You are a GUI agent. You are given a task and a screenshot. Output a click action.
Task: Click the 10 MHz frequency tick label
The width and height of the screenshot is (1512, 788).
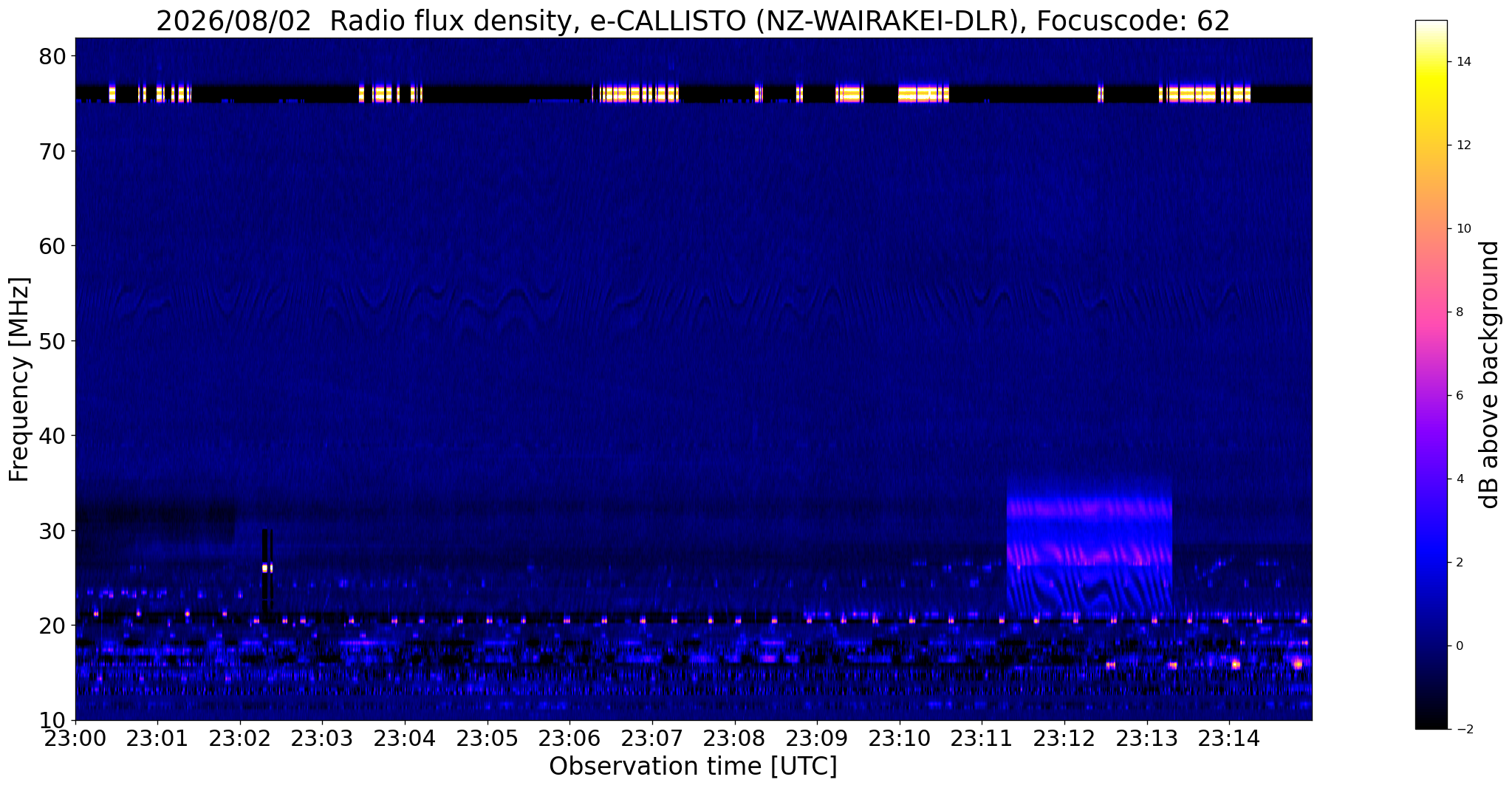point(53,721)
